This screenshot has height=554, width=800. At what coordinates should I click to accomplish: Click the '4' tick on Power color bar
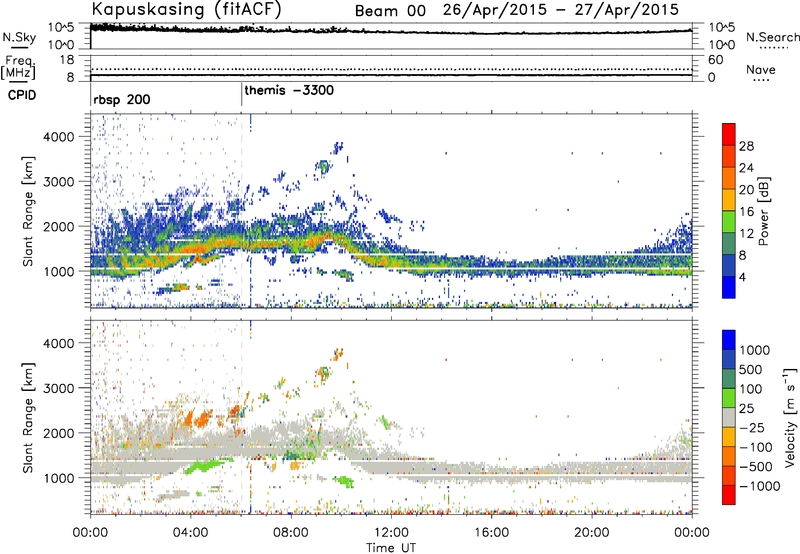point(743,278)
